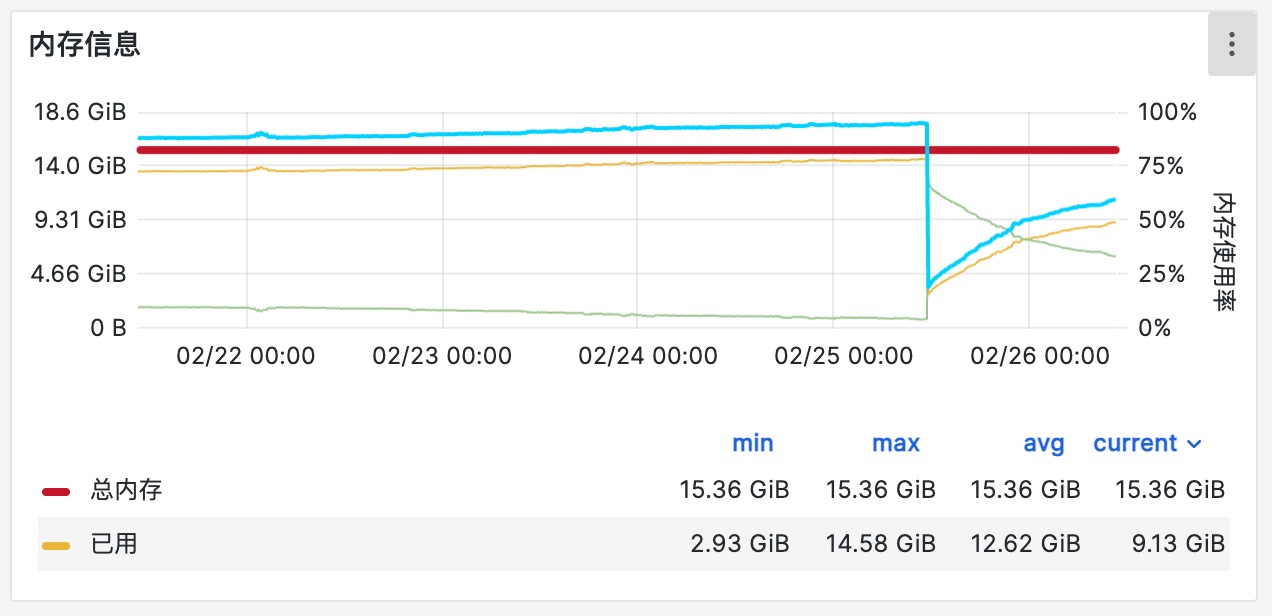Viewport: 1272px width, 616px height.
Task: Click the 已用 max value 14.58 GiB
Action: [x=880, y=544]
